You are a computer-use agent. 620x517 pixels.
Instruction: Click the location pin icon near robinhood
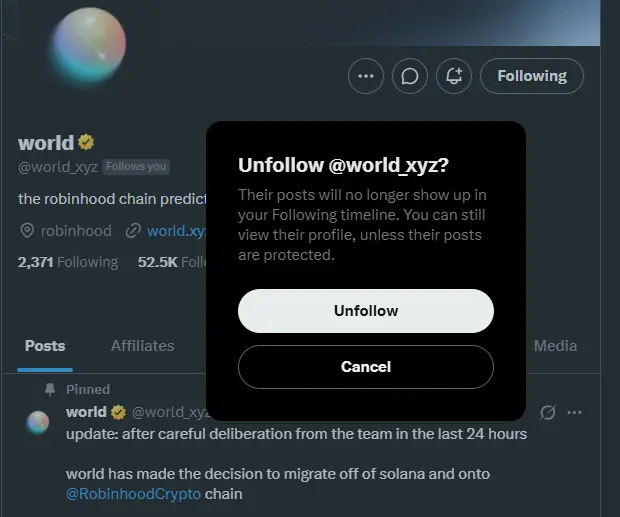click(27, 230)
